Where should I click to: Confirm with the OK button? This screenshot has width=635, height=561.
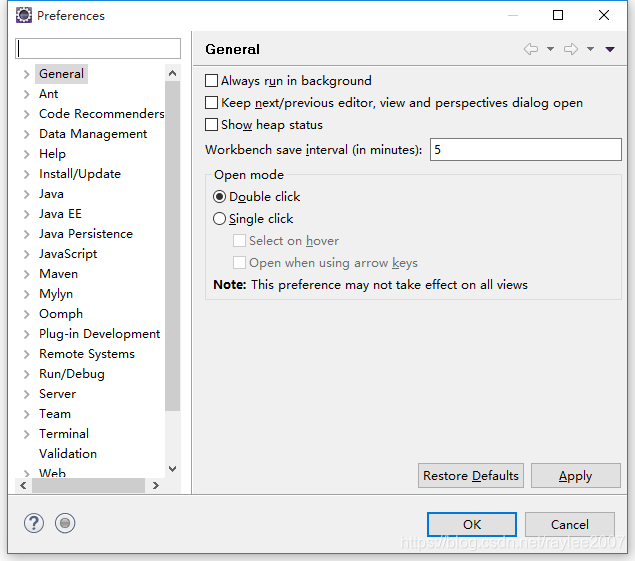point(472,525)
